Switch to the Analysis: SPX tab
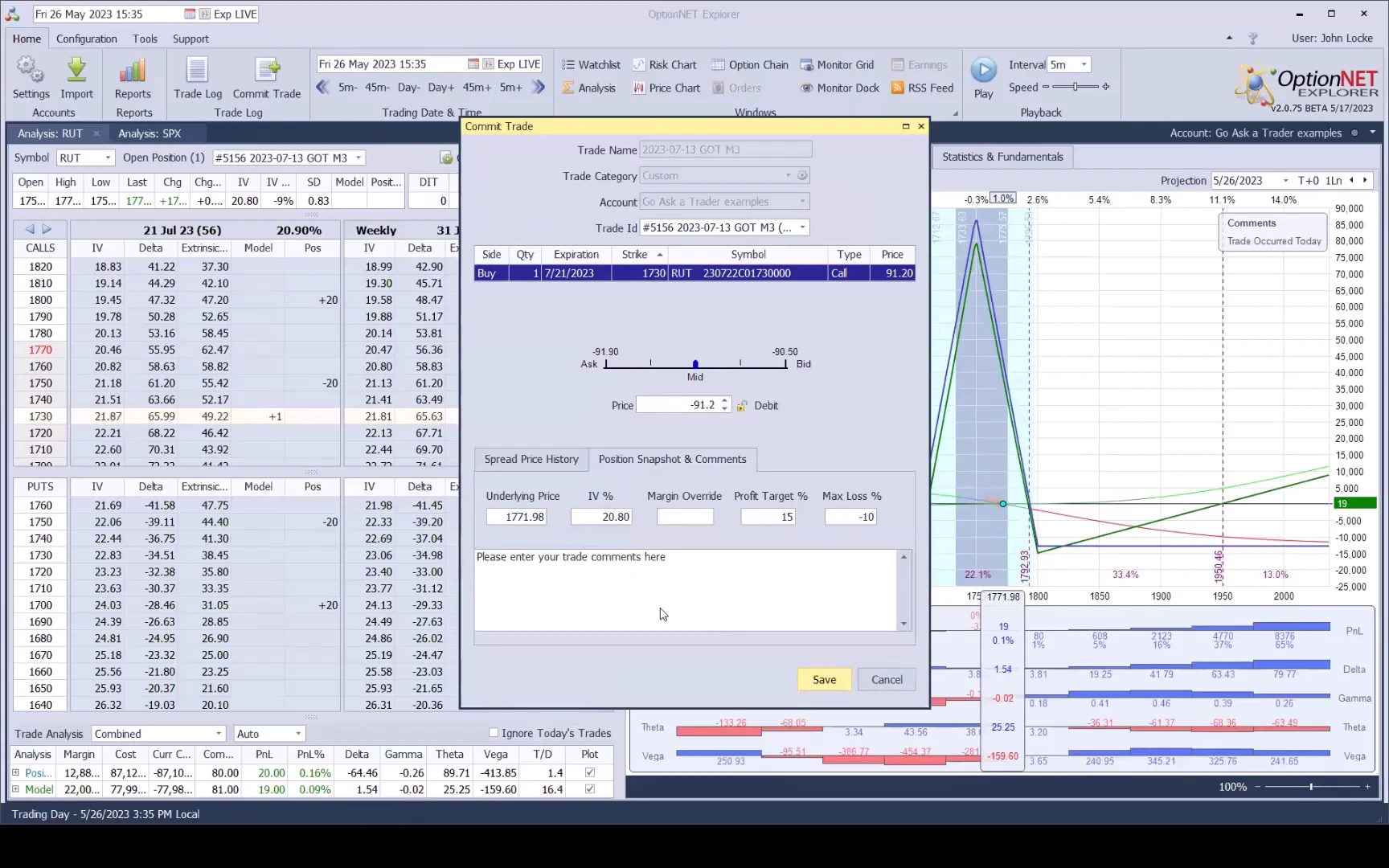Screen dimensions: 1389x868 coord(150,133)
